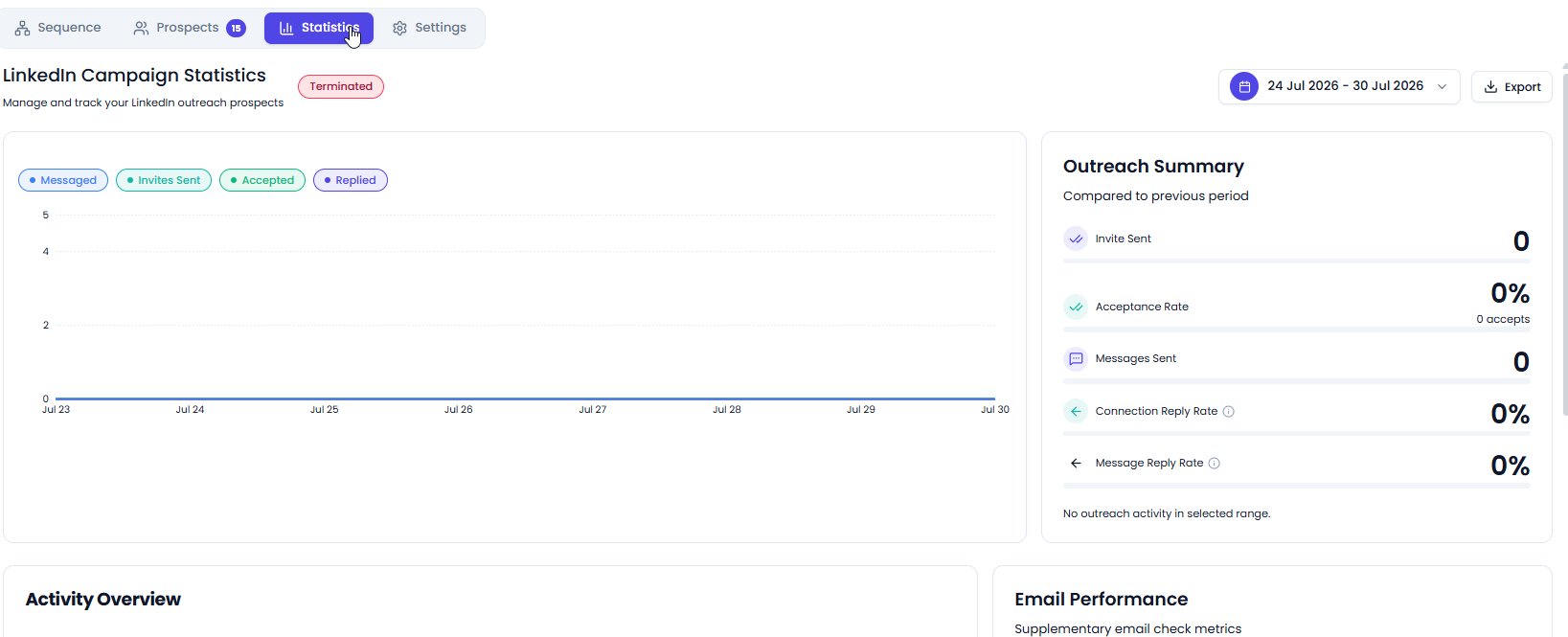
Task: Click the Invite Sent double-check icon
Action: pos(1076,239)
